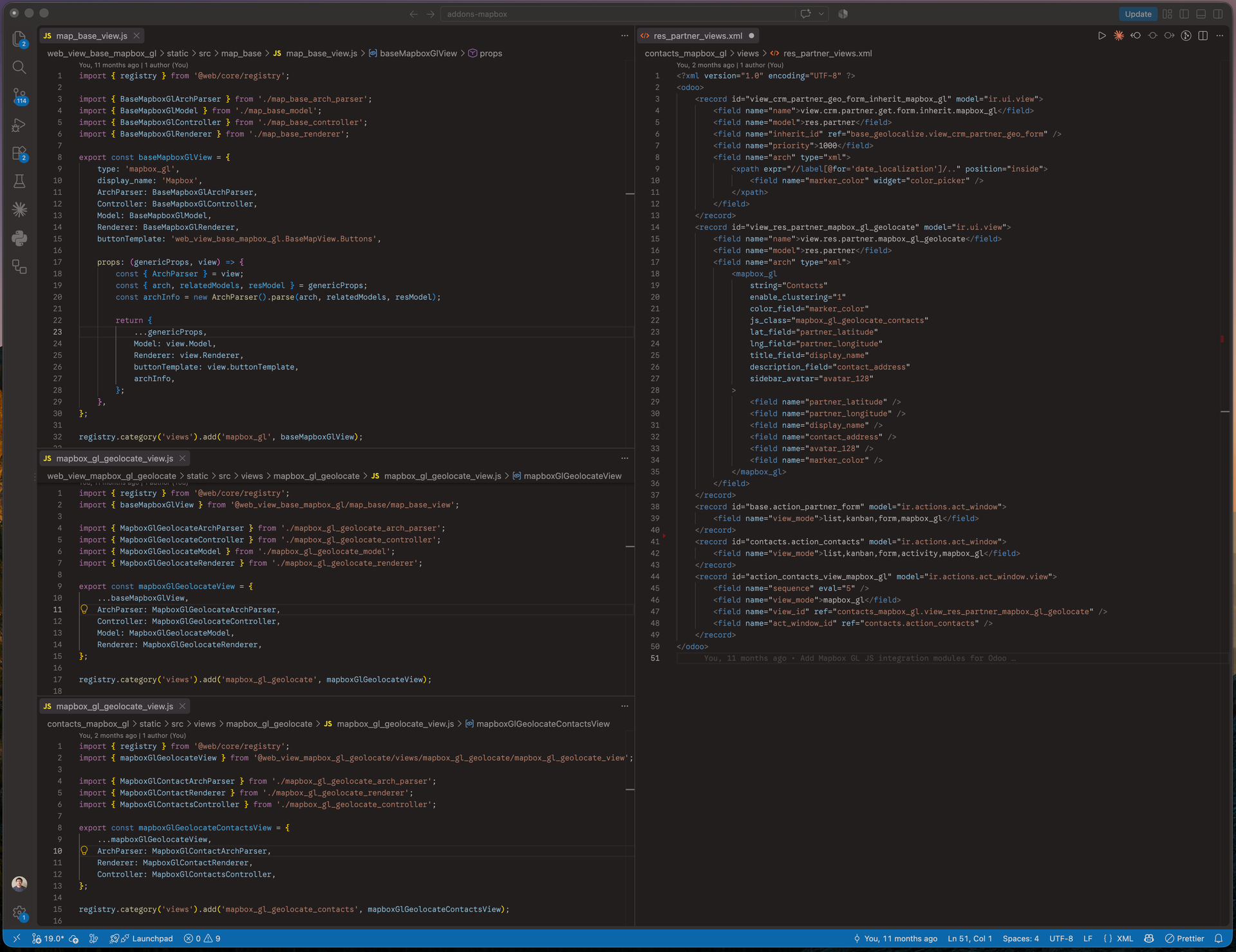Viewport: 1236px width, 952px height.
Task: Change the UTF-8 encoding in status bar
Action: (x=1061, y=938)
